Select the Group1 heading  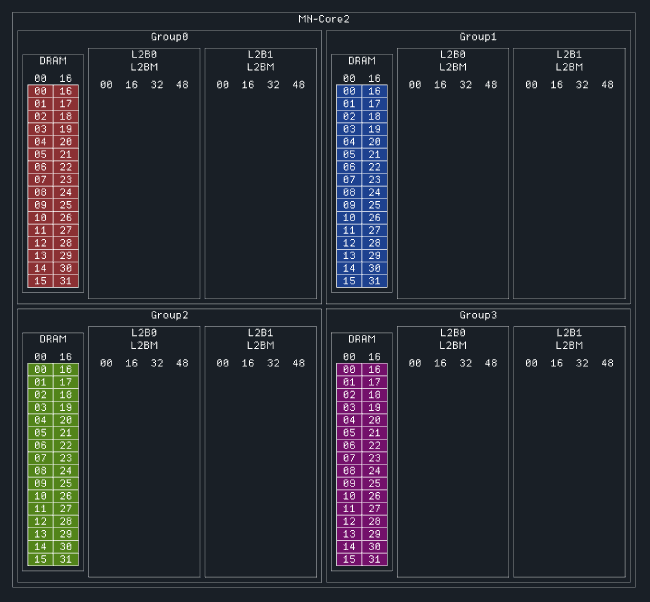(x=478, y=37)
